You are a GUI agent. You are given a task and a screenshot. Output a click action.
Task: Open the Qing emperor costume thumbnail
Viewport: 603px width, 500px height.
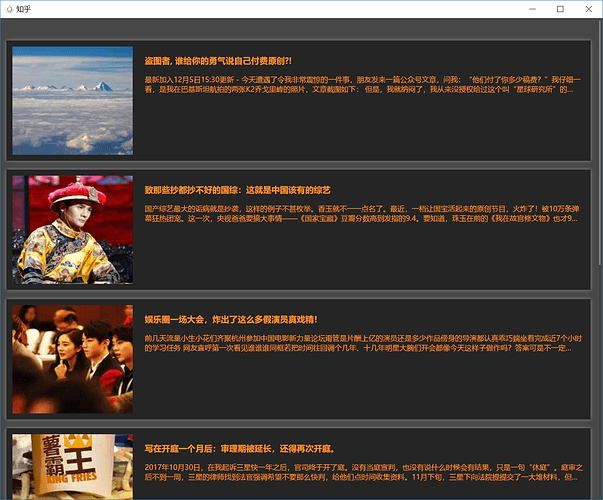[73, 230]
